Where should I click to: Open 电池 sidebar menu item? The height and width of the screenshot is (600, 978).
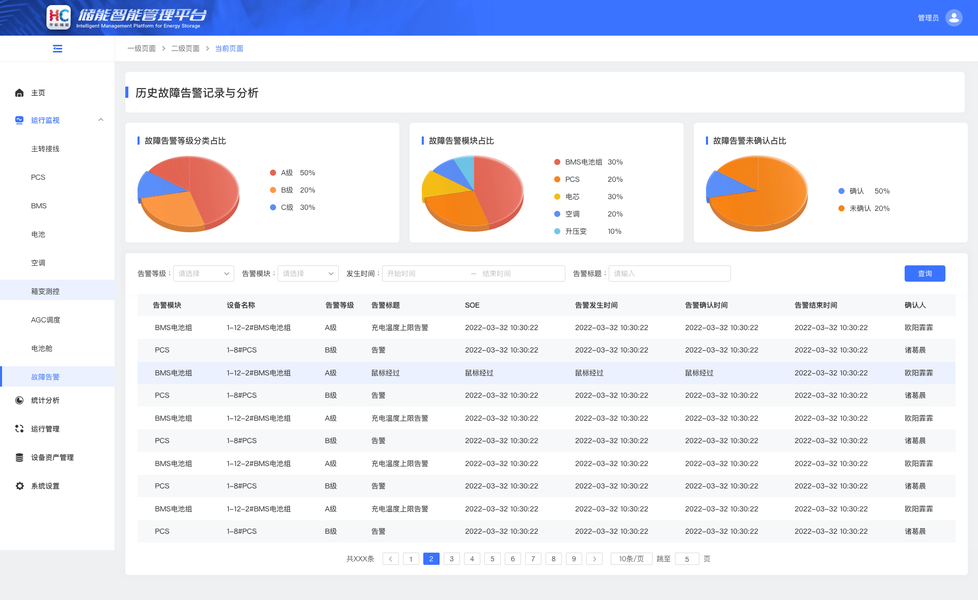tap(38, 235)
